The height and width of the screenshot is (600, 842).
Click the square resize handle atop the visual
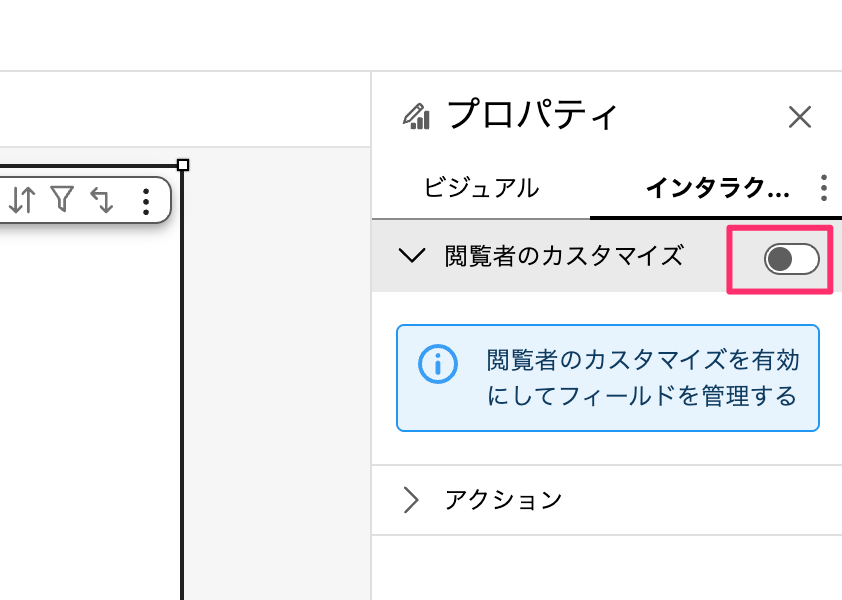183,165
